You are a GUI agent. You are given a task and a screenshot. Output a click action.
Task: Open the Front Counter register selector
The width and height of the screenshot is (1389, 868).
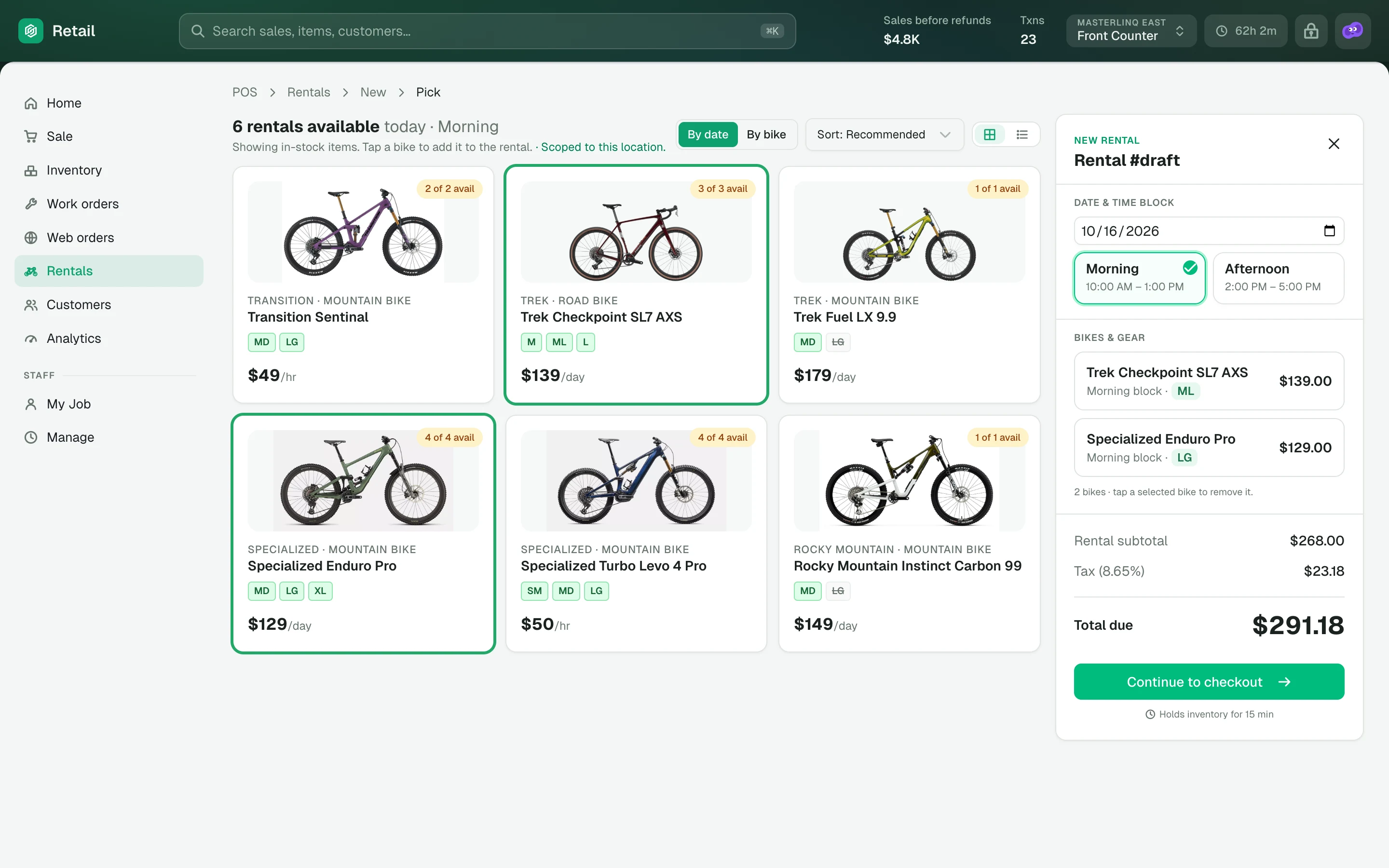pos(1130,31)
